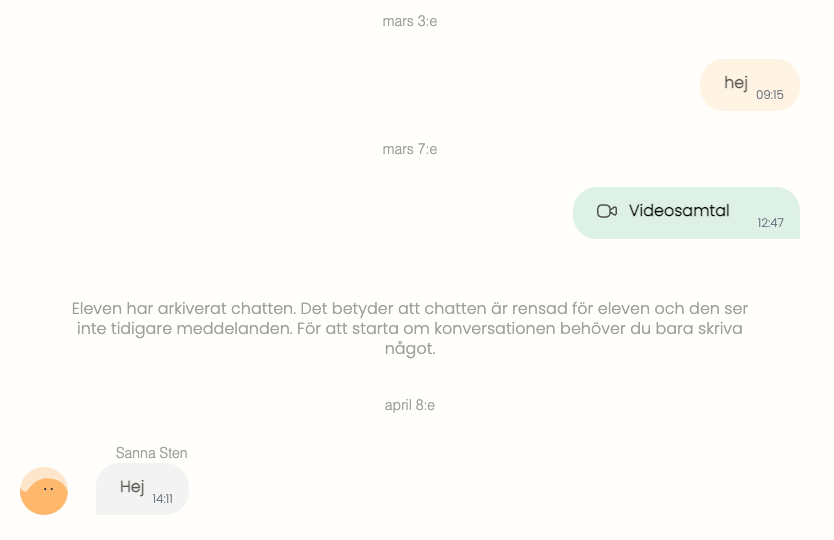The width and height of the screenshot is (834, 540).
Task: Click the 09:15 timestamp
Action: click(x=770, y=95)
